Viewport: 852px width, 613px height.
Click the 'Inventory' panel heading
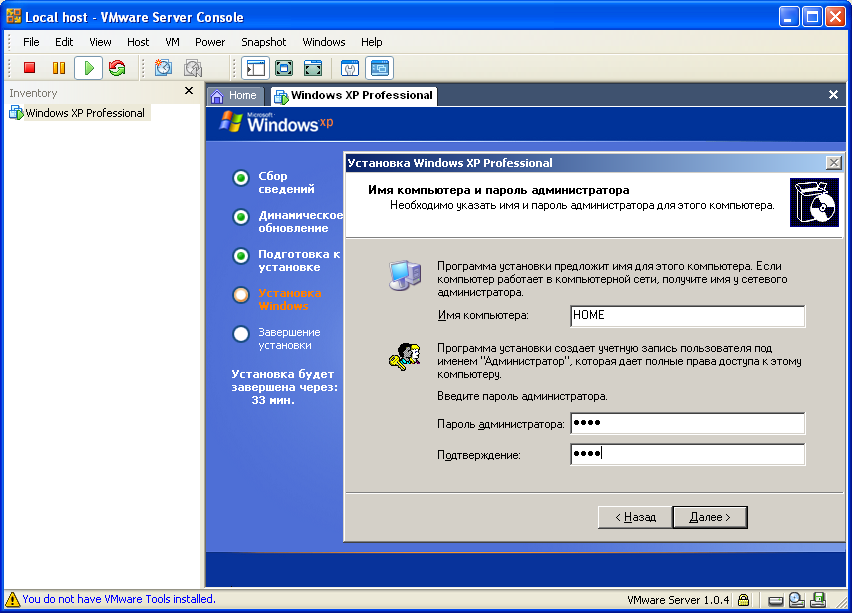click(x=33, y=93)
